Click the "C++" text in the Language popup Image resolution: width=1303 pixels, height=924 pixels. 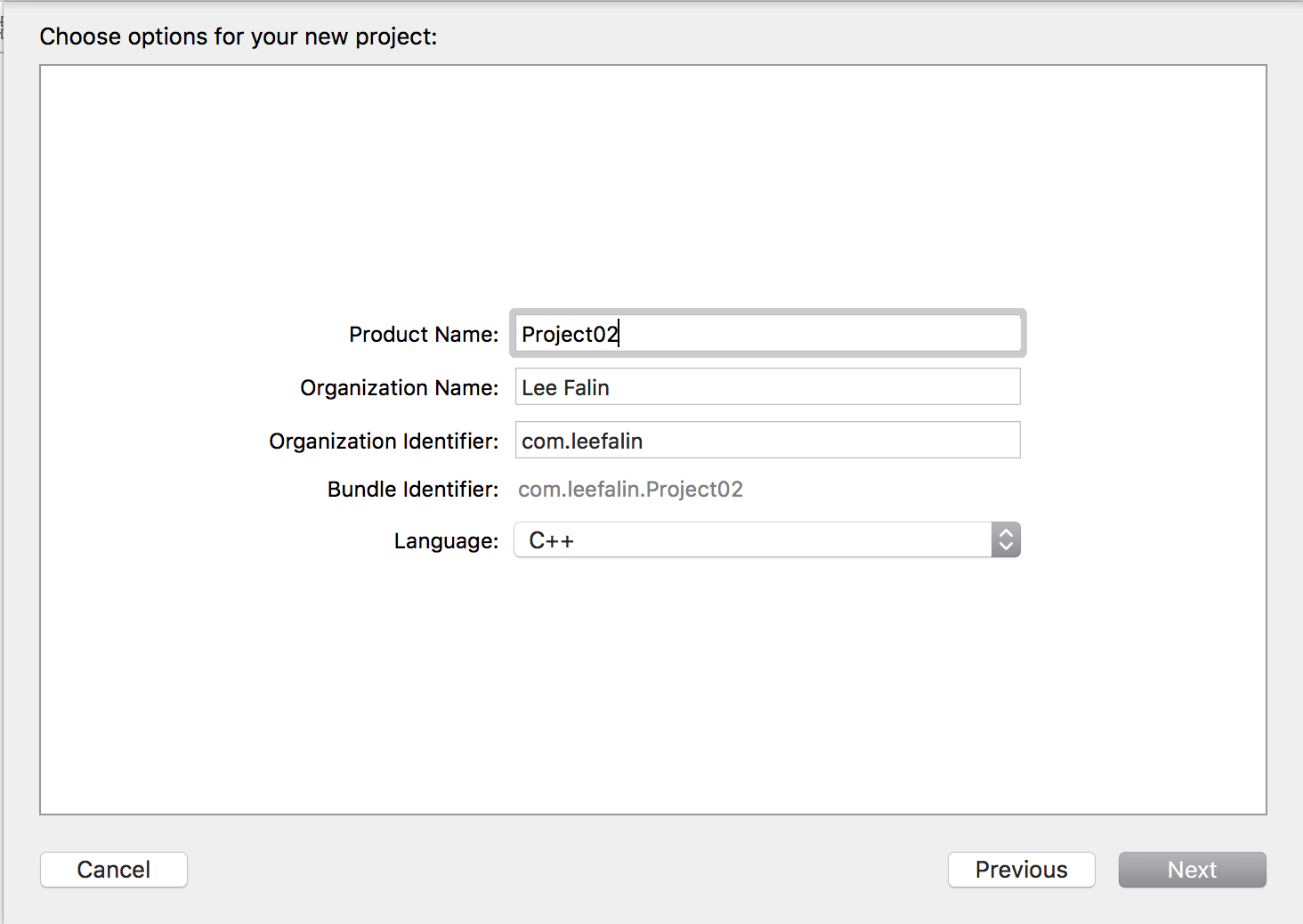coord(551,540)
